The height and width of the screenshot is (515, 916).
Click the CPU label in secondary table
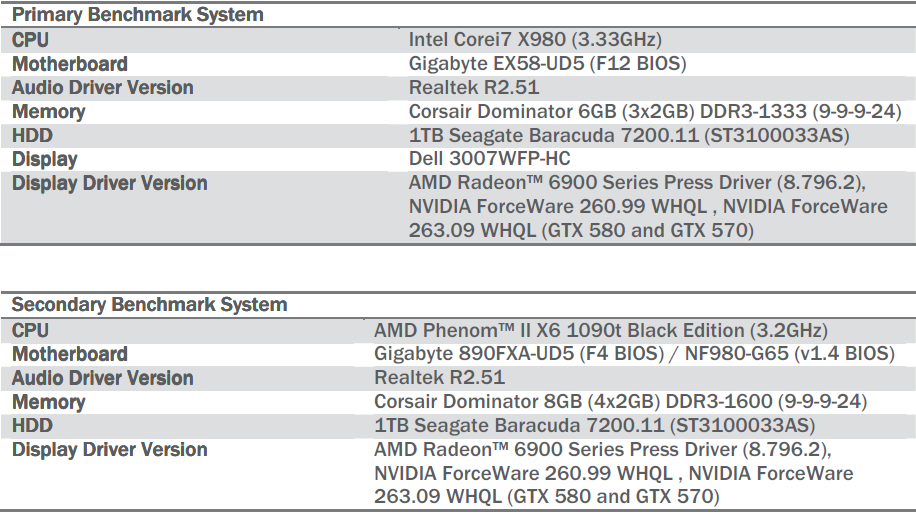pos(30,330)
